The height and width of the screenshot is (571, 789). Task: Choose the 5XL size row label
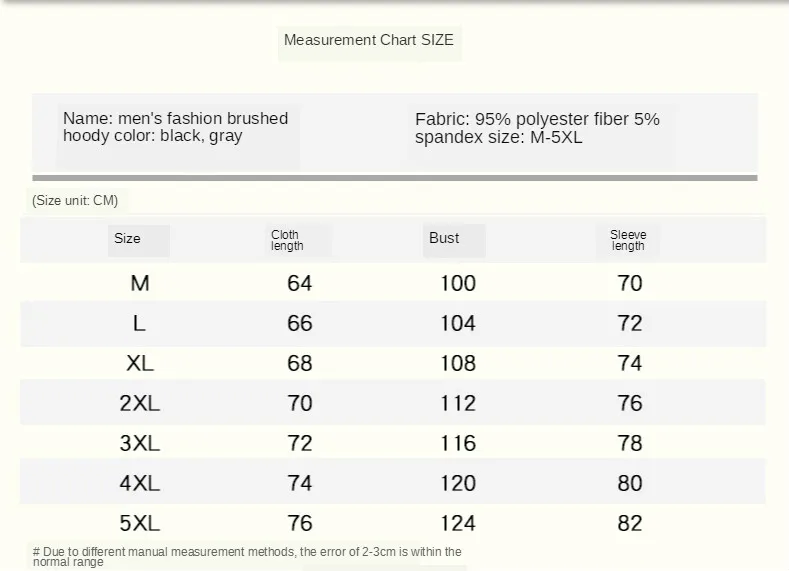[x=140, y=523]
